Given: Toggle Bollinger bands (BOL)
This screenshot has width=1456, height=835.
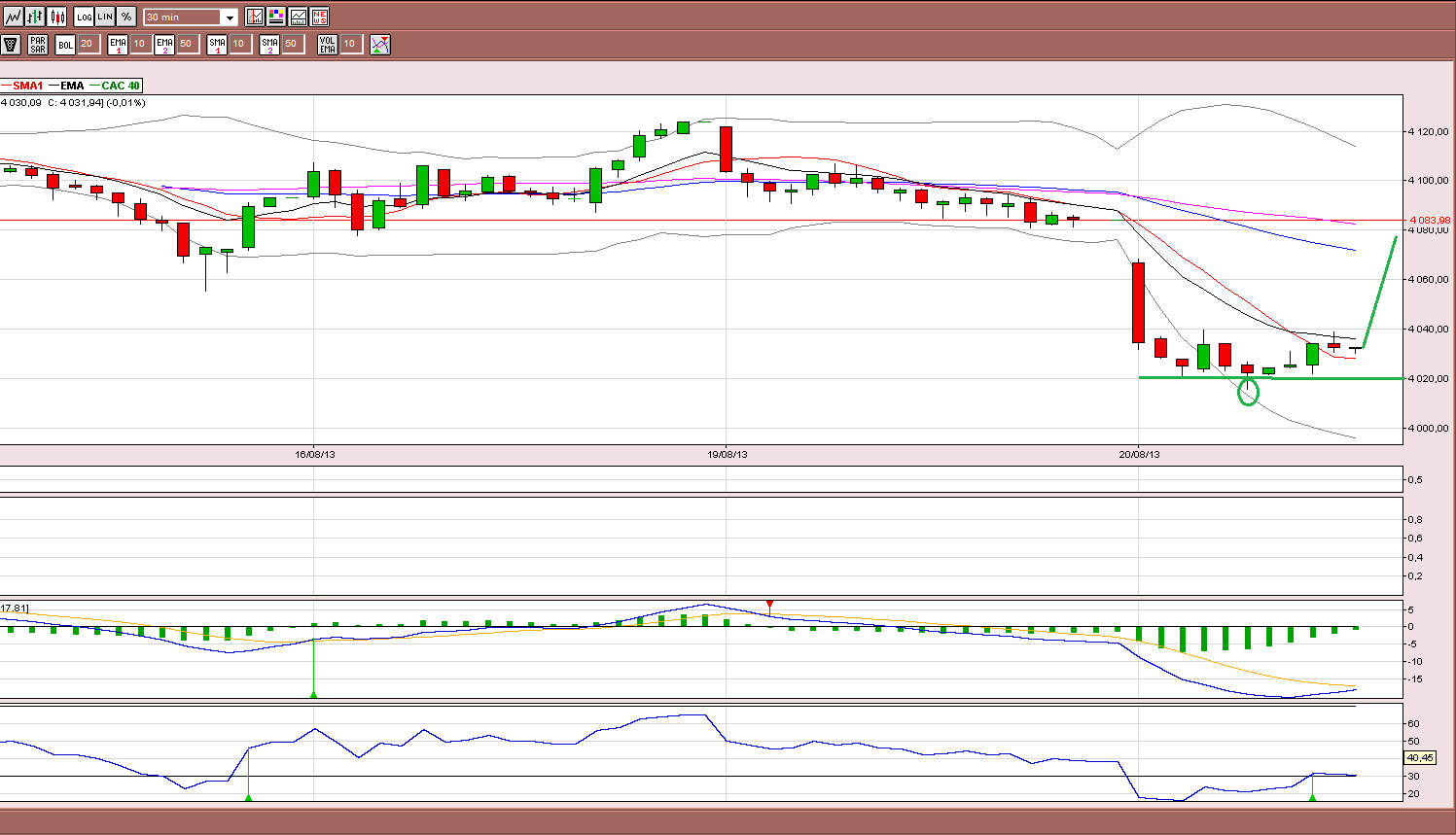Looking at the screenshot, I should coord(65,45).
